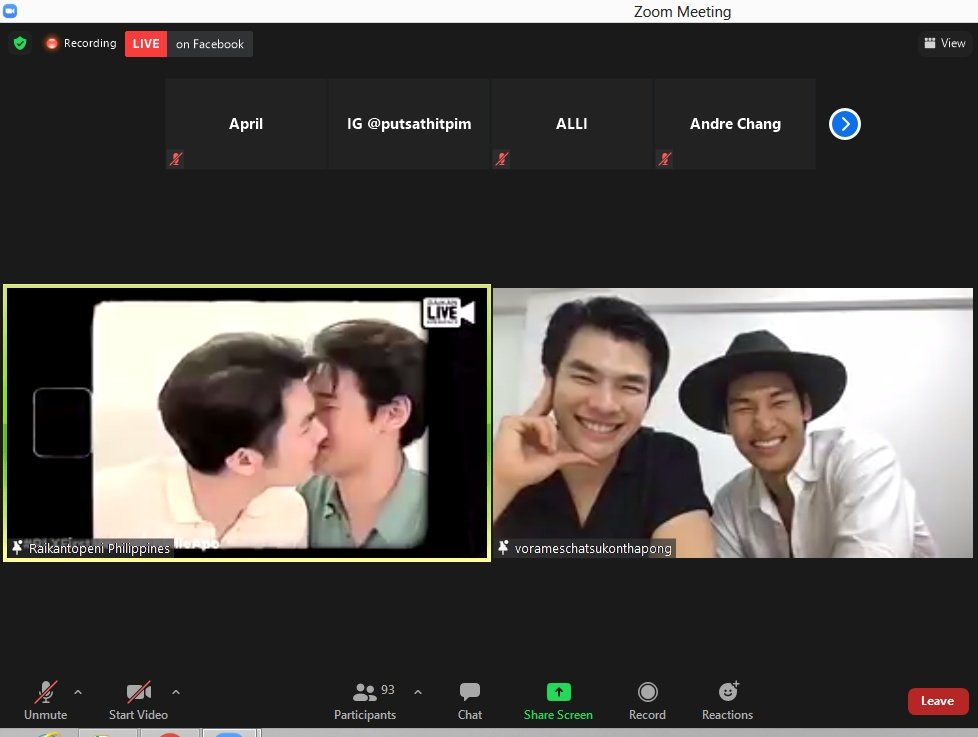Select Raikantopeni Philippines video tile
Screen dimensions: 978x737
coord(247,423)
